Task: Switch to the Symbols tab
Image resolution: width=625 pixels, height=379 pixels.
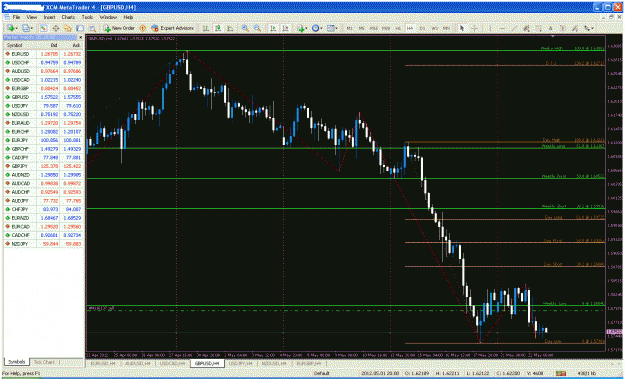Action: (x=17, y=362)
